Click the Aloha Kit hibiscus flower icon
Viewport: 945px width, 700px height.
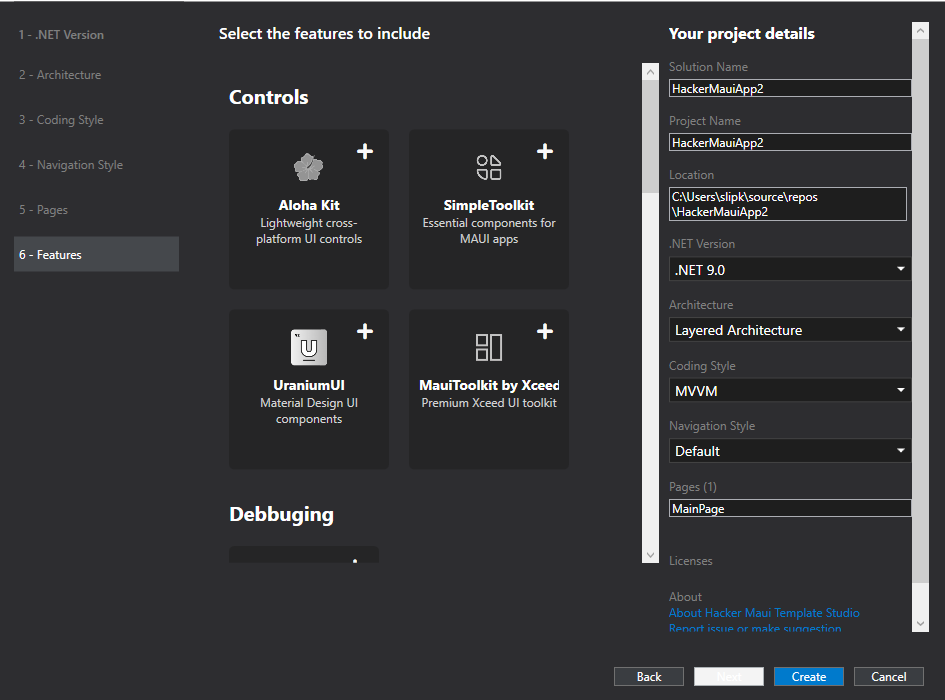pos(308,167)
